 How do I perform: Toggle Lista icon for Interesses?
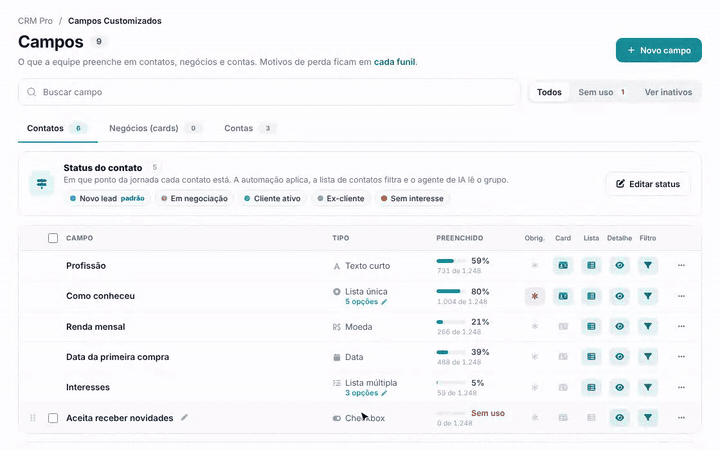(591, 388)
